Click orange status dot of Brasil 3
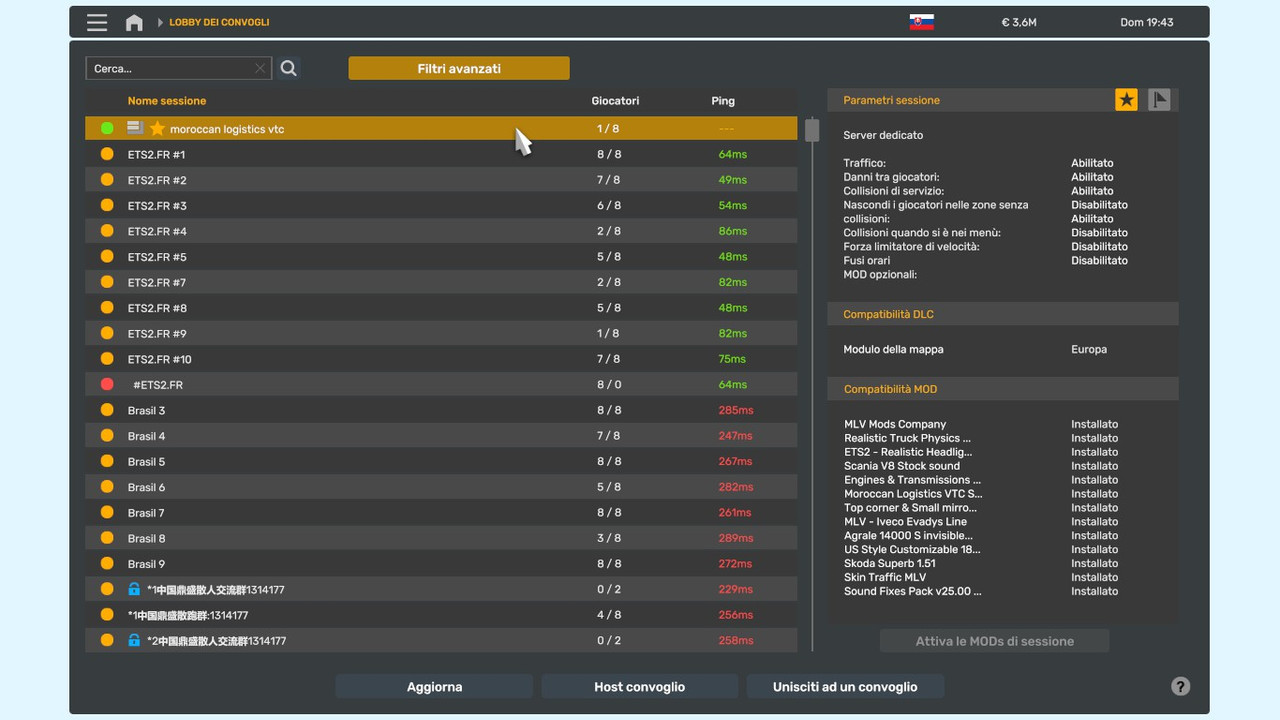Screen dimensions: 1280x720 coord(107,410)
